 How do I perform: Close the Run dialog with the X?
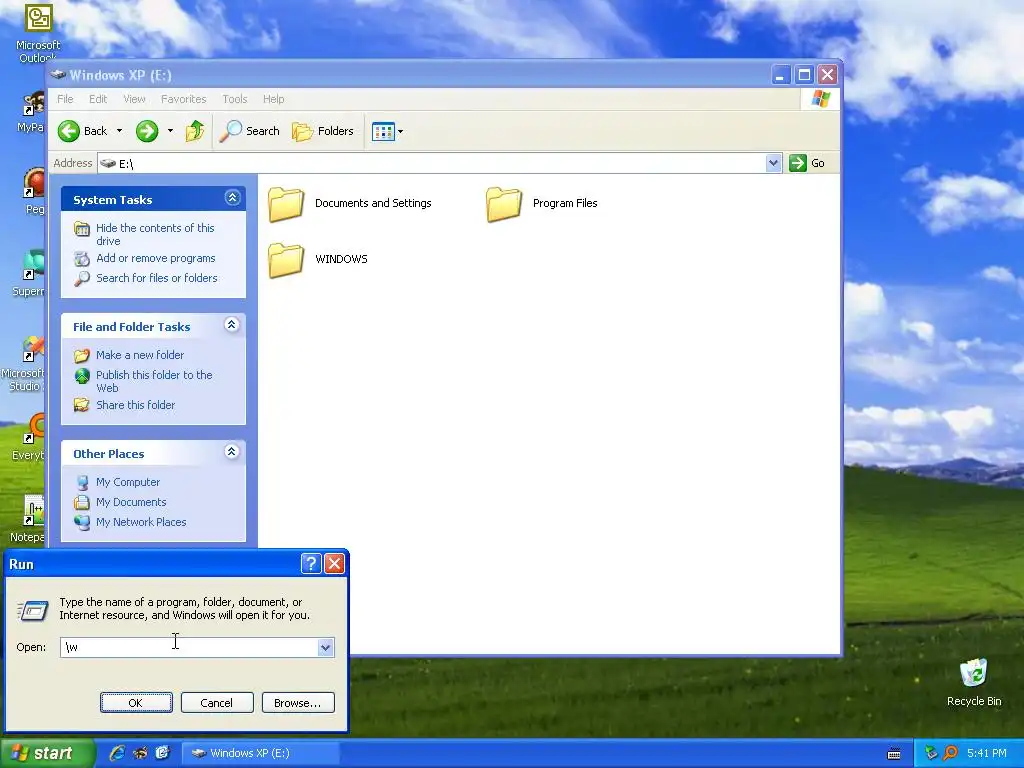coord(334,564)
